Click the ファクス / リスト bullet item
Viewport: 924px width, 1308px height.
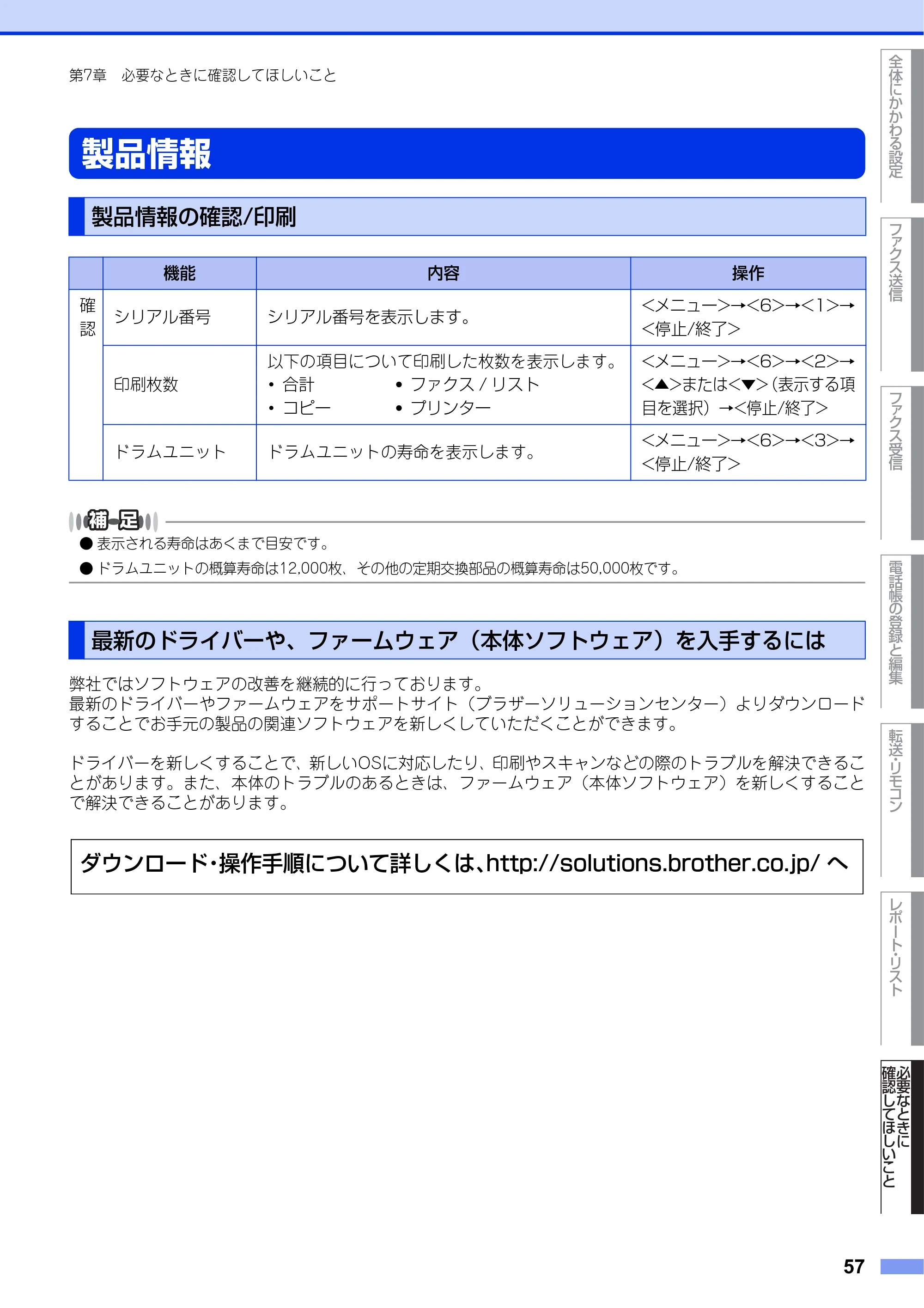468,385
